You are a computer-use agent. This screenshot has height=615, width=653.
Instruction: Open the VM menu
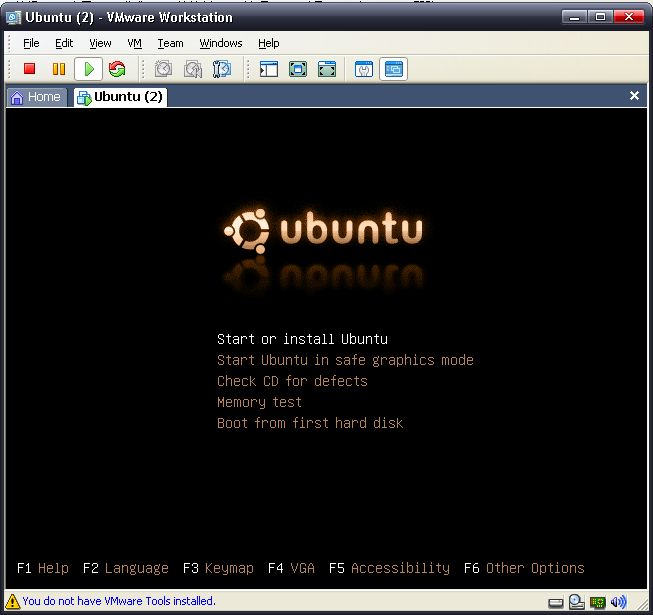click(x=135, y=43)
